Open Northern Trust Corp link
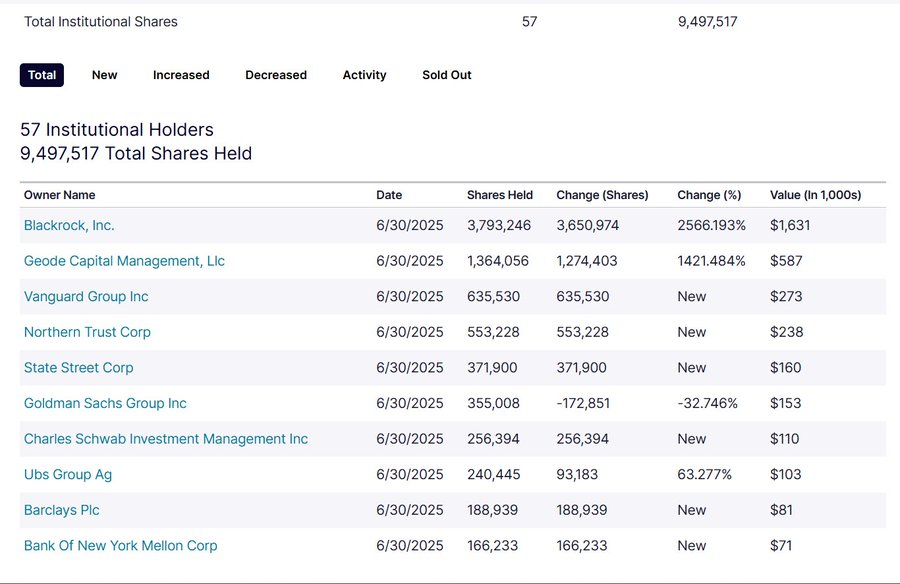 point(87,332)
